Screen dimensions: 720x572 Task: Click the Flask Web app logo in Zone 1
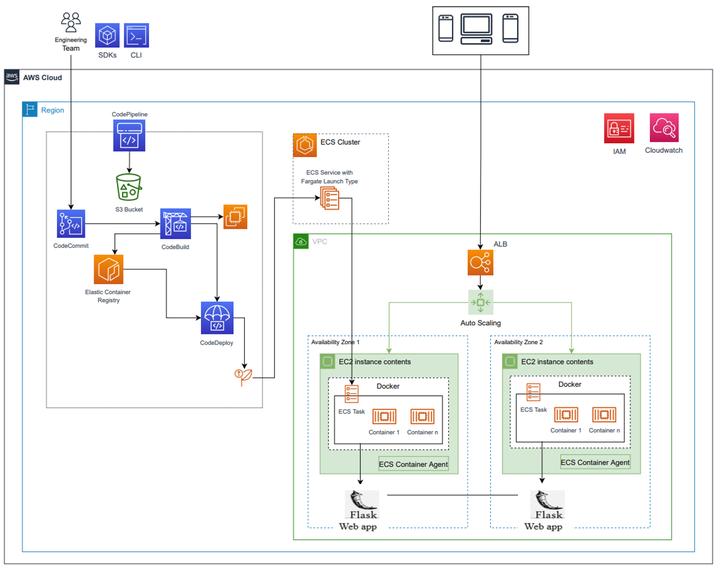click(x=362, y=505)
